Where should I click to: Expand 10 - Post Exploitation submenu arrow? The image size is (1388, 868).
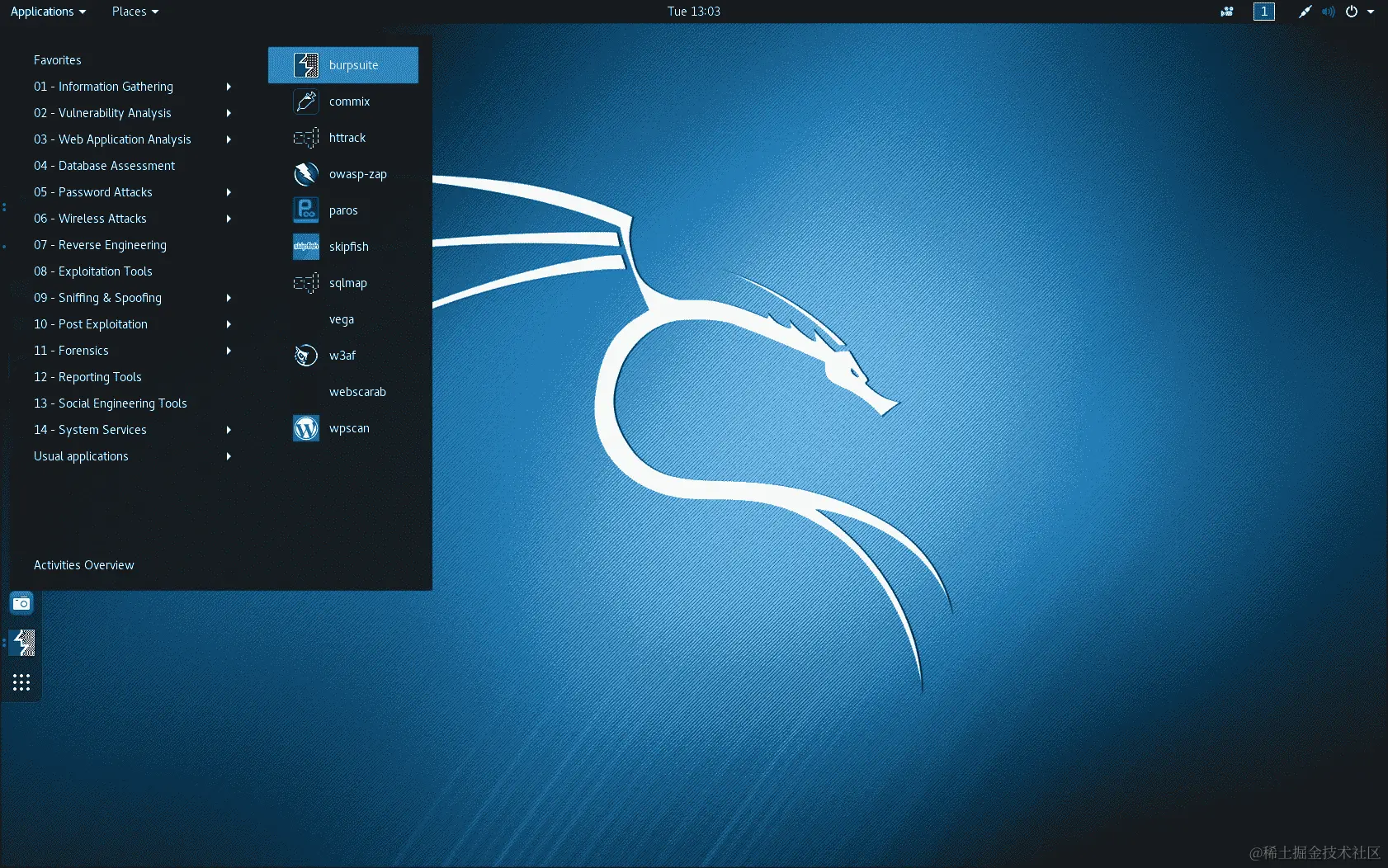point(229,324)
